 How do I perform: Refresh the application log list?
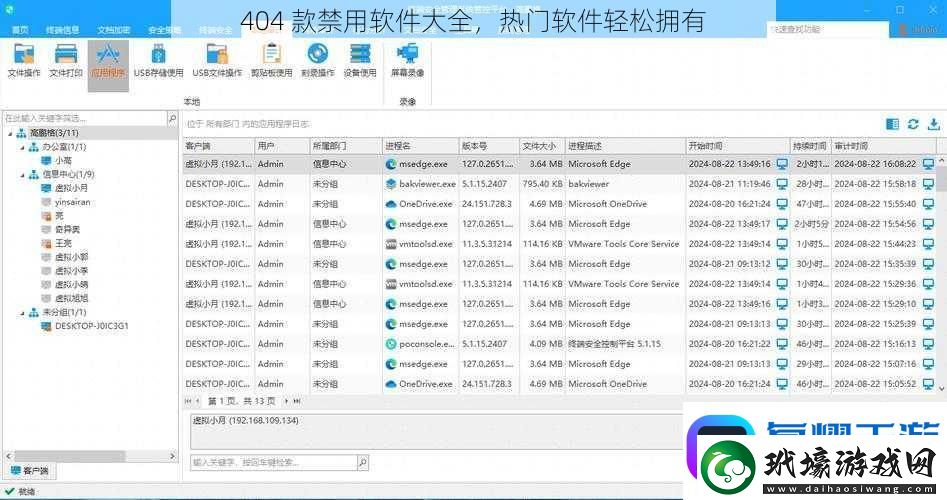(x=913, y=124)
